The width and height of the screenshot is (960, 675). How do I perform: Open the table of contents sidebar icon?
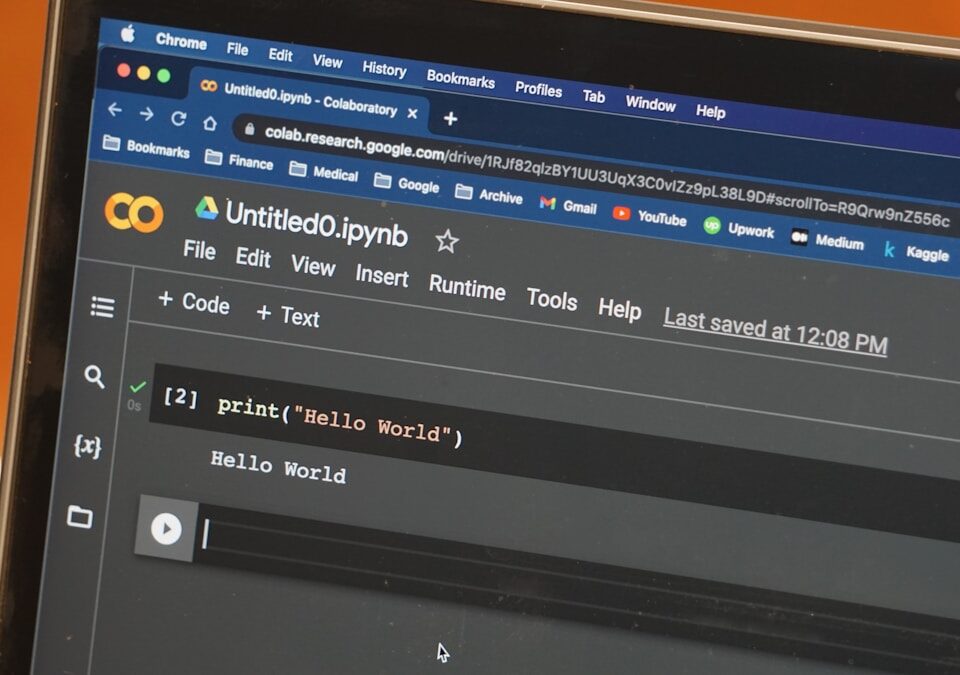pos(102,307)
